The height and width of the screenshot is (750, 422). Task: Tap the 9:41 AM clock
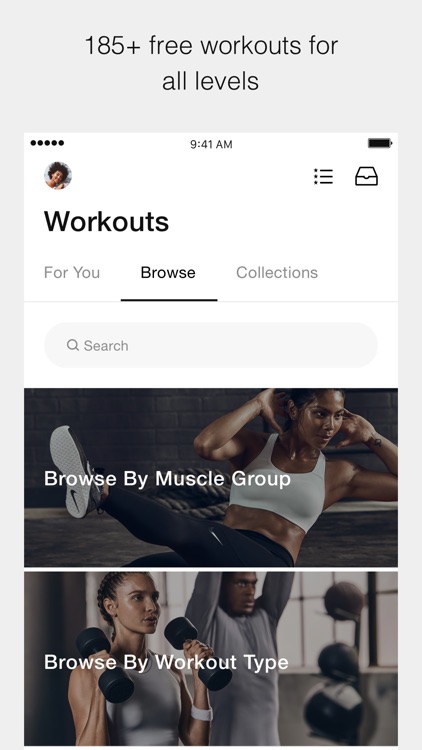(211, 144)
